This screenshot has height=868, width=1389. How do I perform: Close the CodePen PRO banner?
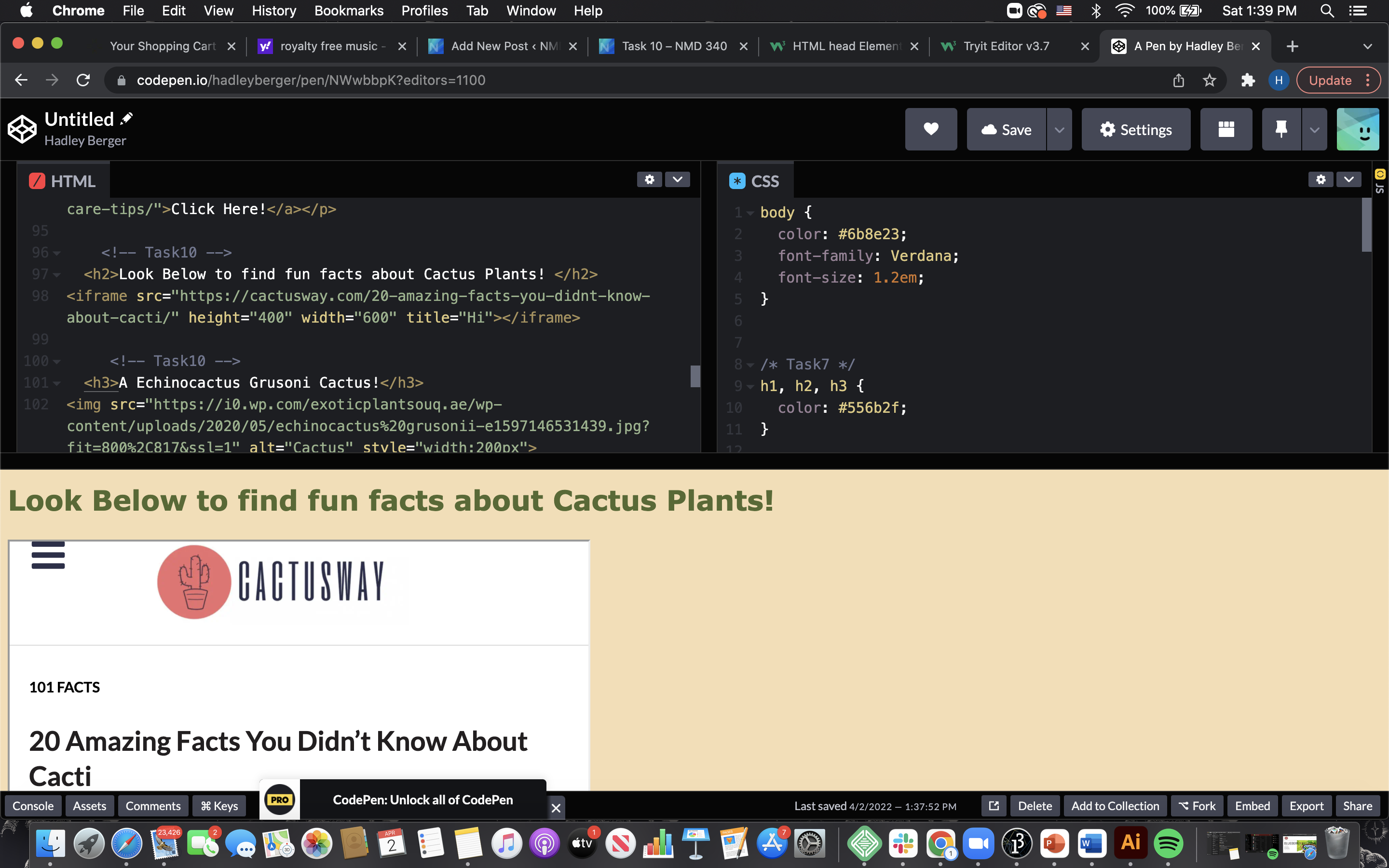pyautogui.click(x=556, y=808)
